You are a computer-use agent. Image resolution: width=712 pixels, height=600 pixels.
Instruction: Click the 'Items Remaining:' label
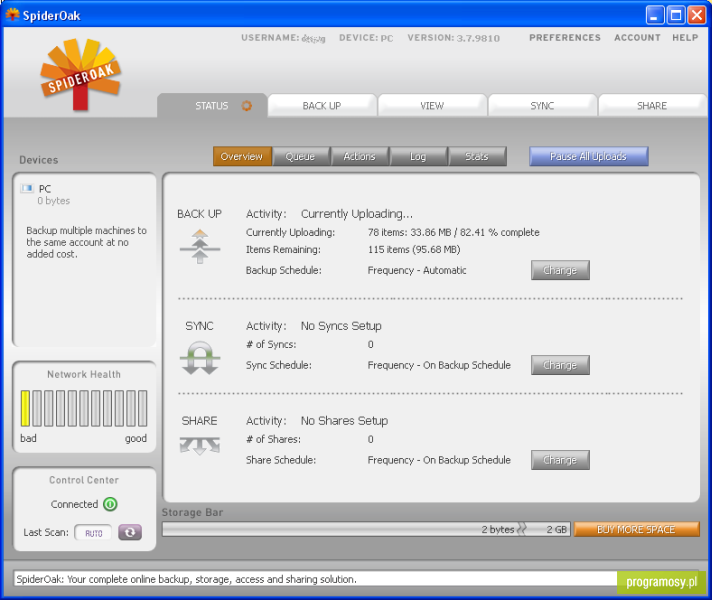(x=283, y=250)
